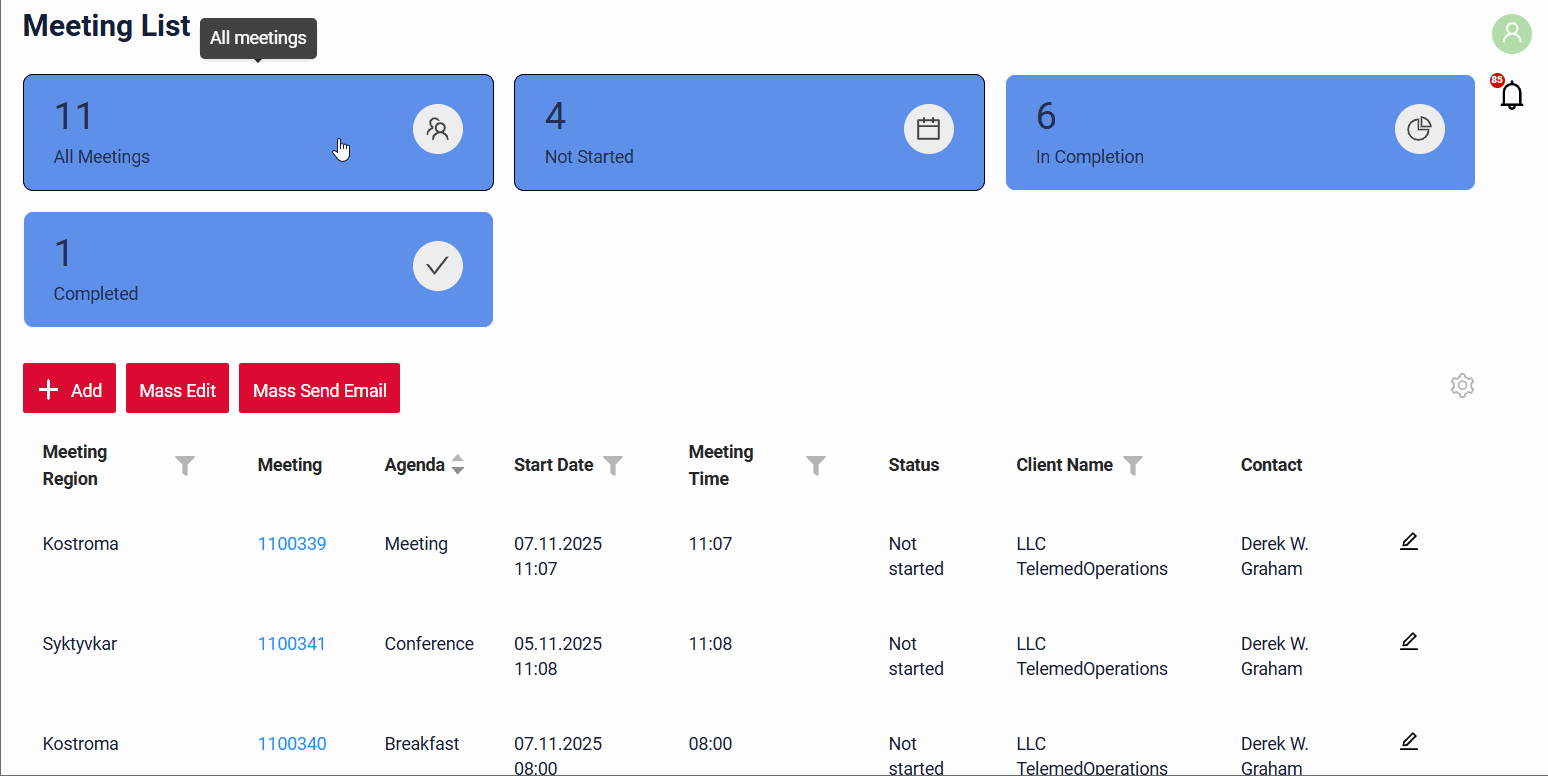Click the Mass Edit button

pos(177,389)
